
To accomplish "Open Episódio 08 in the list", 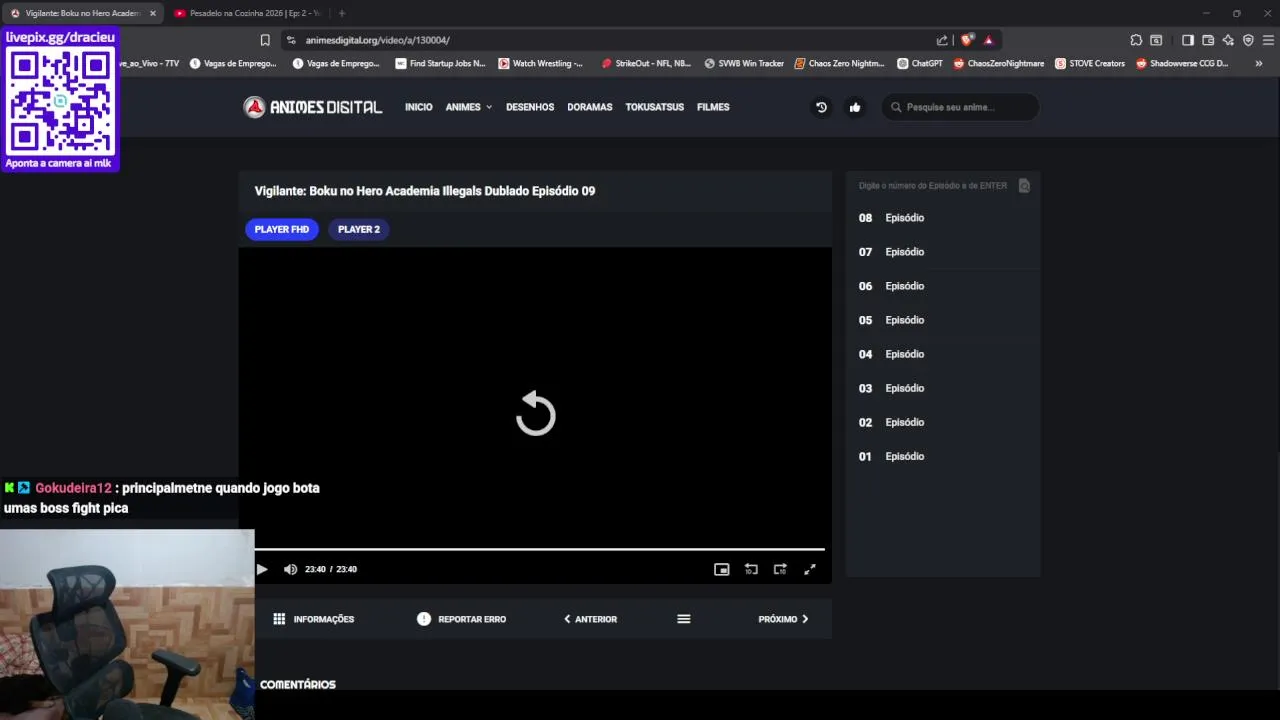I will tap(943, 218).
